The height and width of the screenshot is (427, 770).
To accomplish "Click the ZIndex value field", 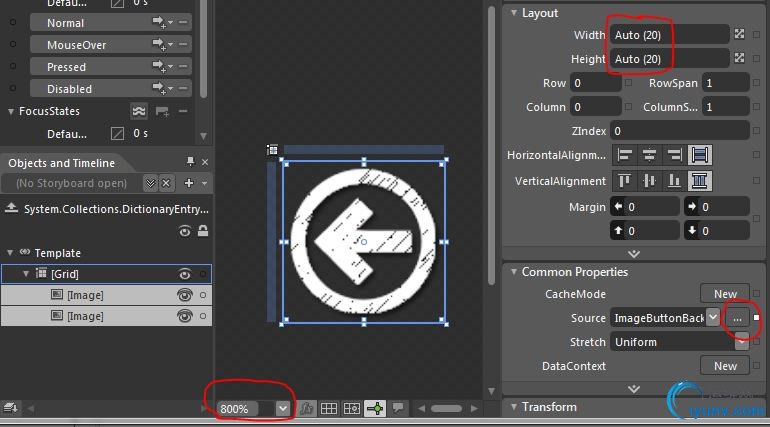I will 680,131.
